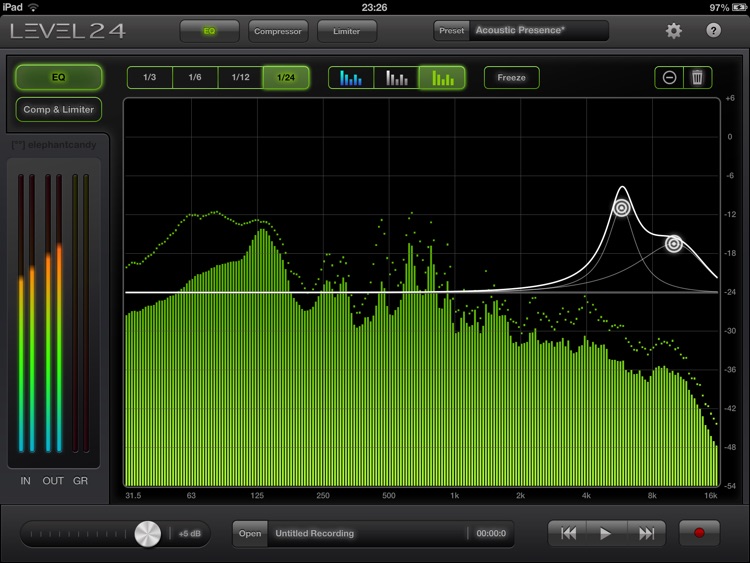Click the GR meter label

[80, 481]
